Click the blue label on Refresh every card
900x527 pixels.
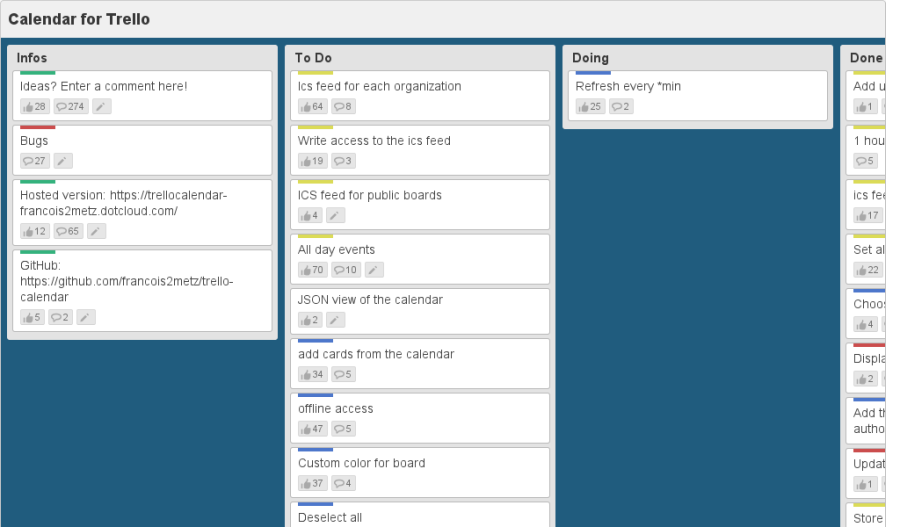pos(593,73)
